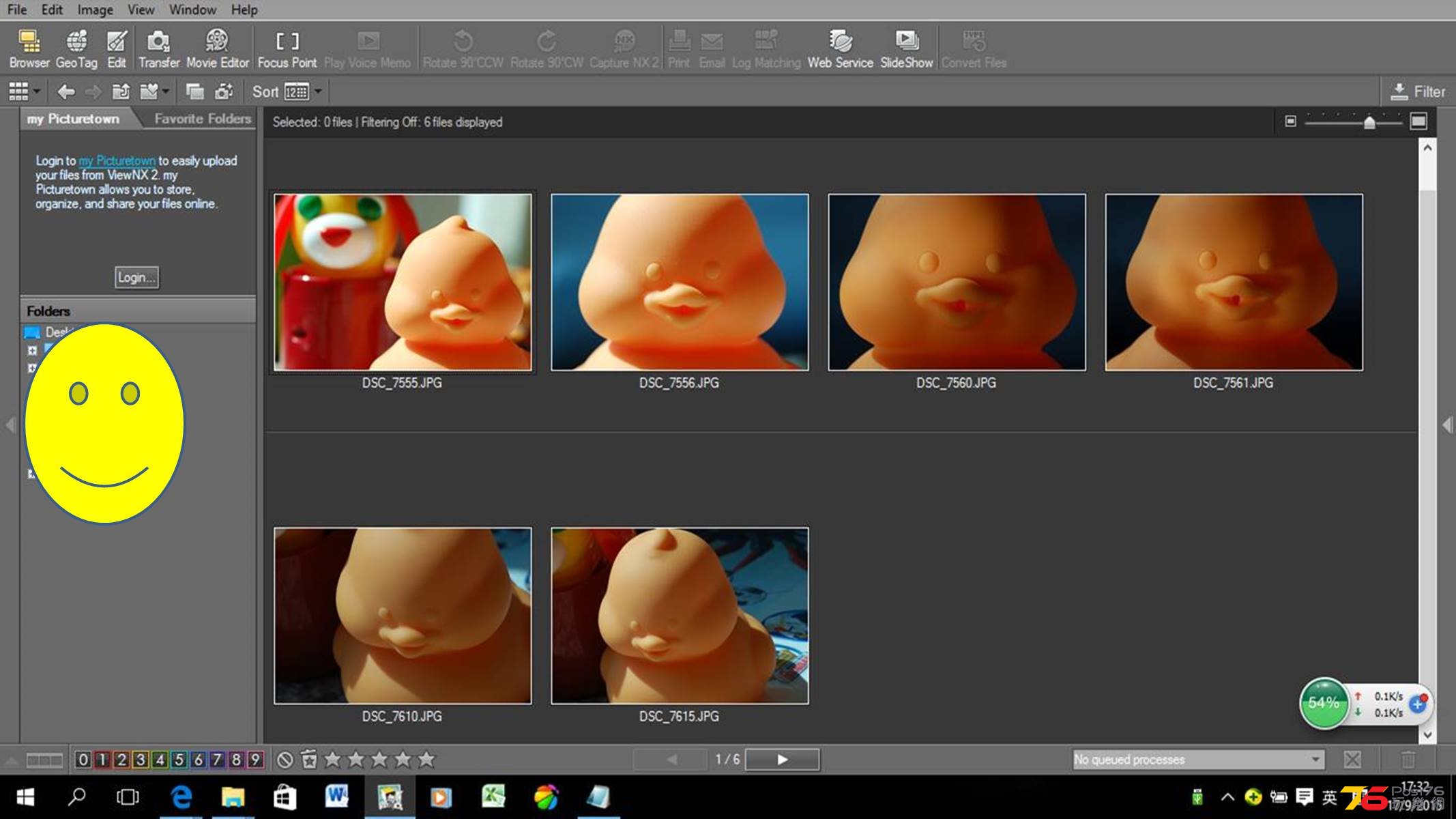
Task: Open Web Service
Action: [x=840, y=48]
